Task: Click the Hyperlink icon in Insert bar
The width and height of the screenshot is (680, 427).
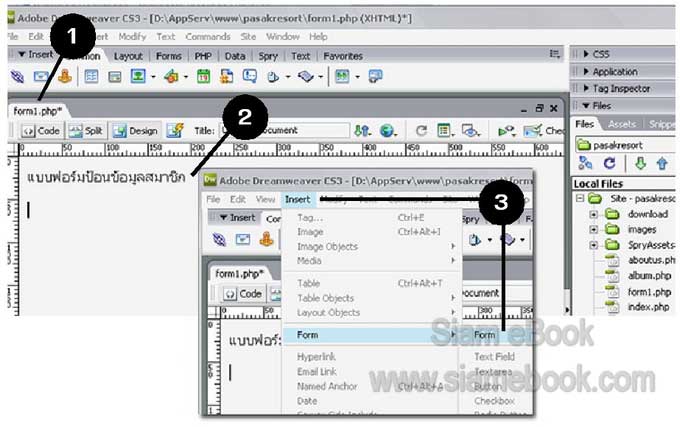Action: (x=17, y=77)
